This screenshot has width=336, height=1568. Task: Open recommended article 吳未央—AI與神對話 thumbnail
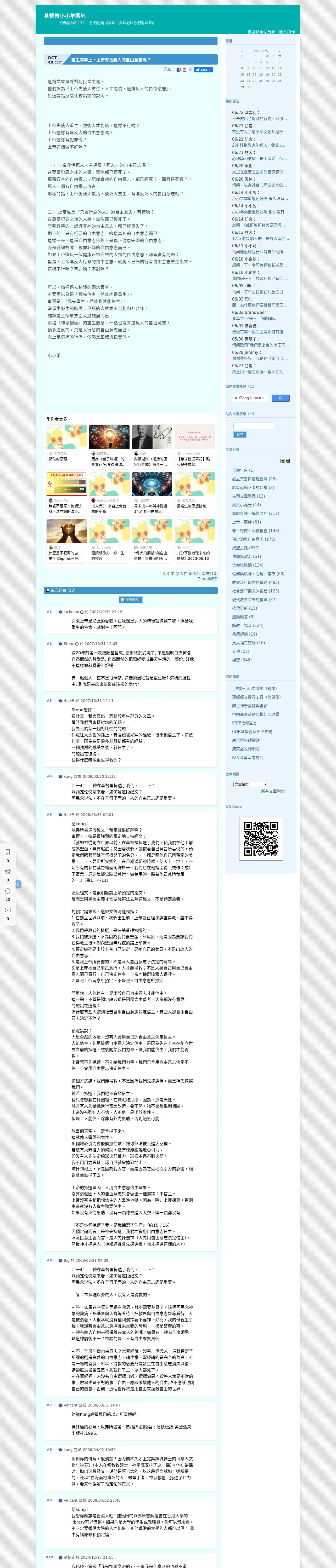pos(152,484)
